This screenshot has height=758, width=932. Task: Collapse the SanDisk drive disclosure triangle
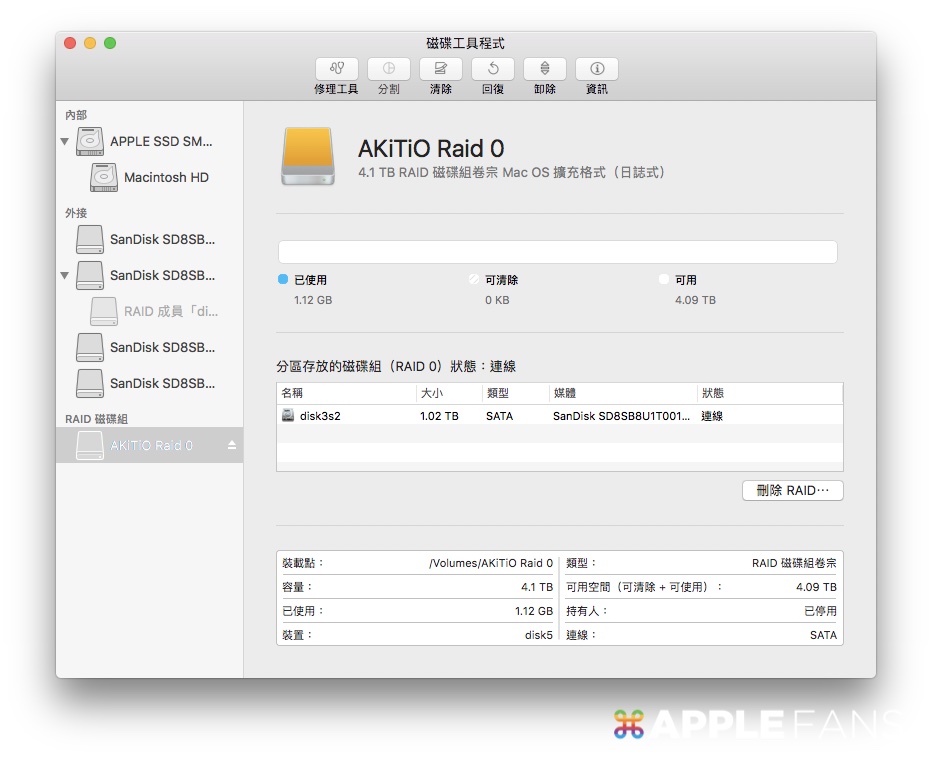click(65, 275)
